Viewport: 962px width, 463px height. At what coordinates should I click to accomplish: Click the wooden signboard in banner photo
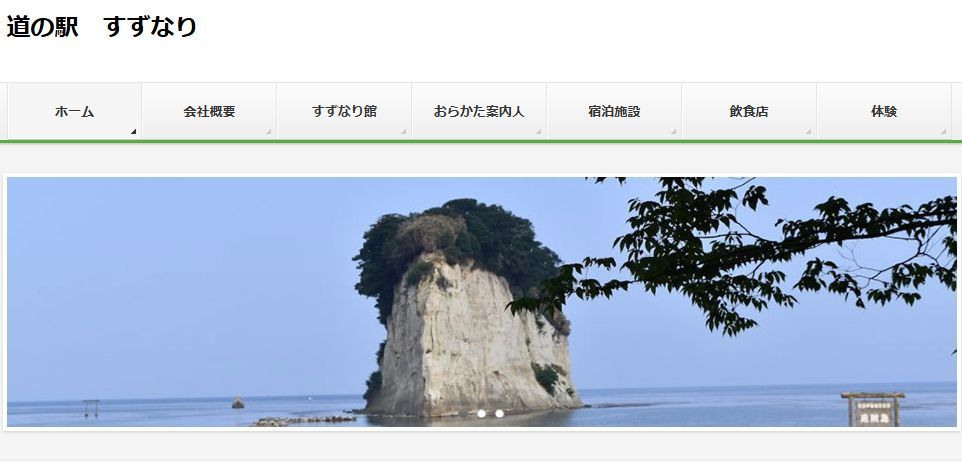pos(873,409)
